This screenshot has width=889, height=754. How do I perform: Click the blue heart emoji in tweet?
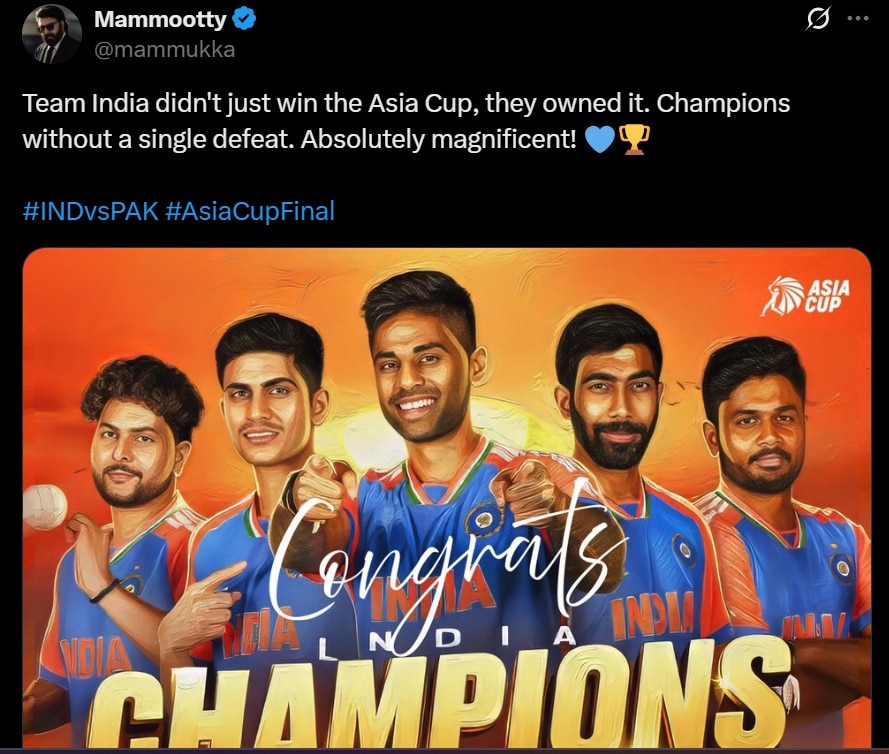pyautogui.click(x=599, y=139)
